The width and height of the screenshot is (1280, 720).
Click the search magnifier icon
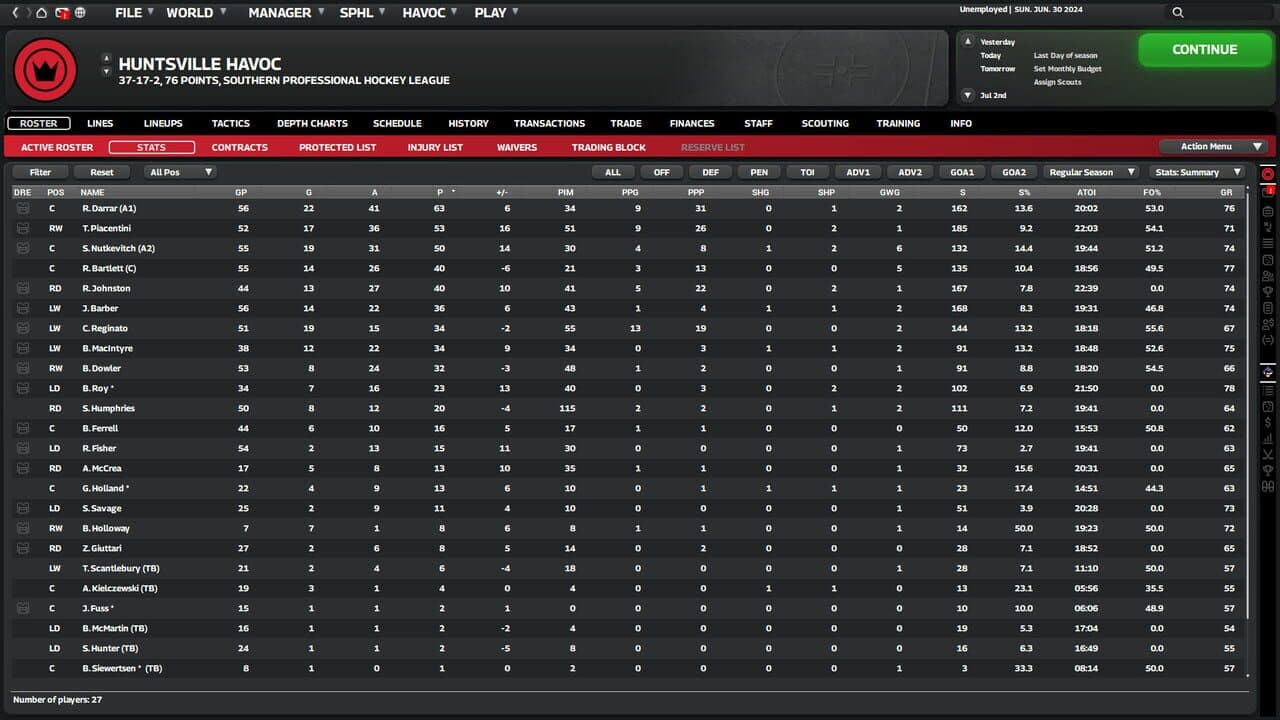[x=1178, y=13]
